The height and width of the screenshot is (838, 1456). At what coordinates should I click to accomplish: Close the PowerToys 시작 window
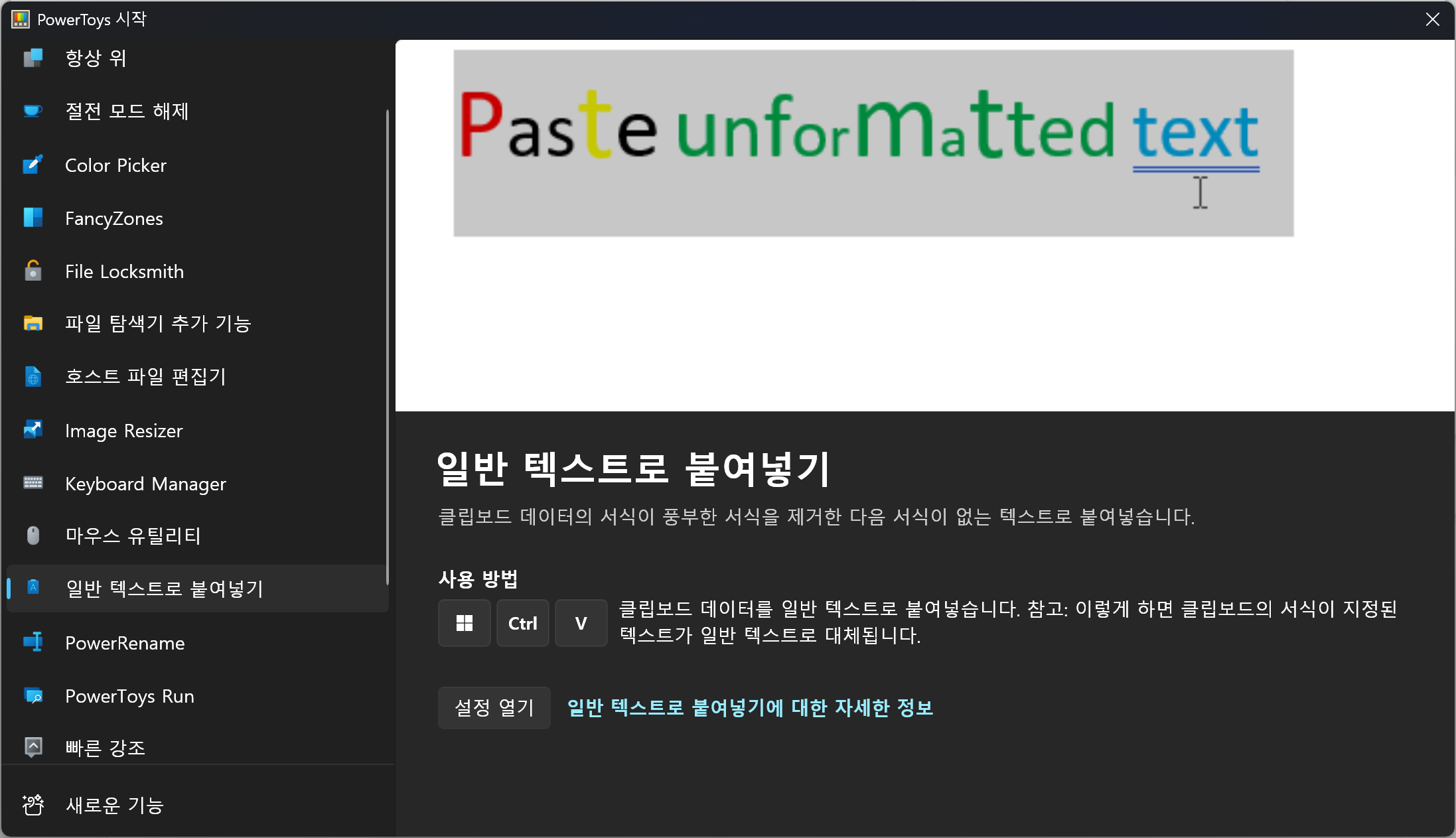(x=1432, y=19)
